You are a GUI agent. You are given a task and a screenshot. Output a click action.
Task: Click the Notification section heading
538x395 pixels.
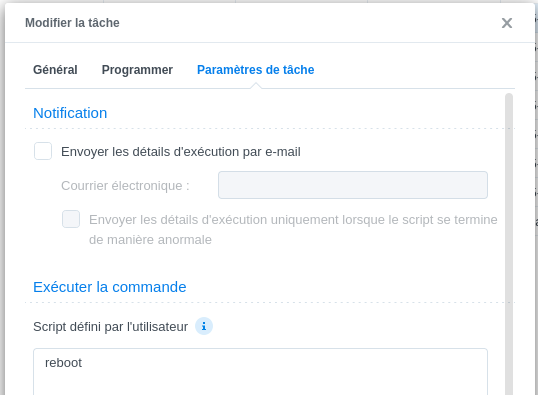pyautogui.click(x=70, y=113)
